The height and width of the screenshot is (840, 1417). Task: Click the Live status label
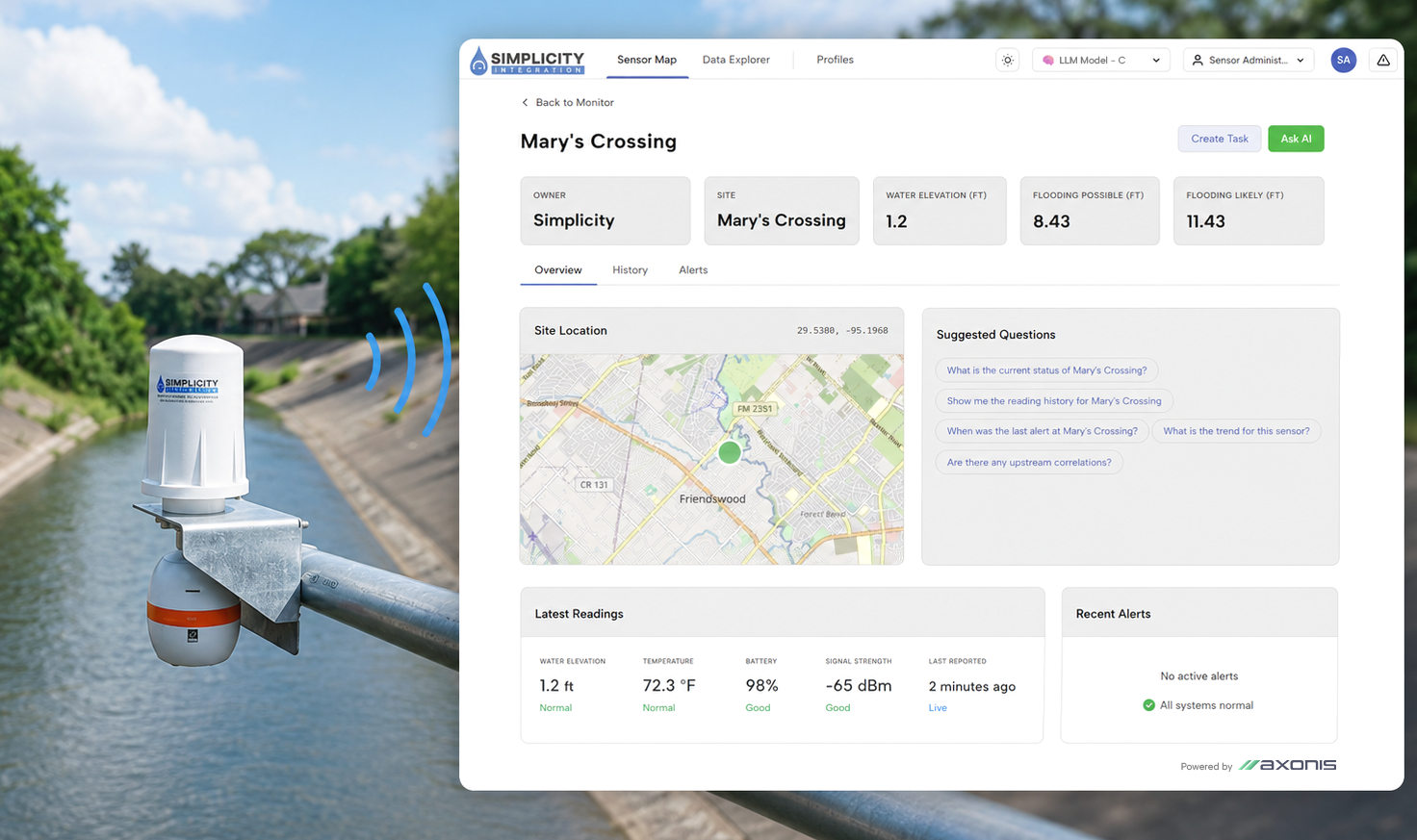click(x=938, y=708)
